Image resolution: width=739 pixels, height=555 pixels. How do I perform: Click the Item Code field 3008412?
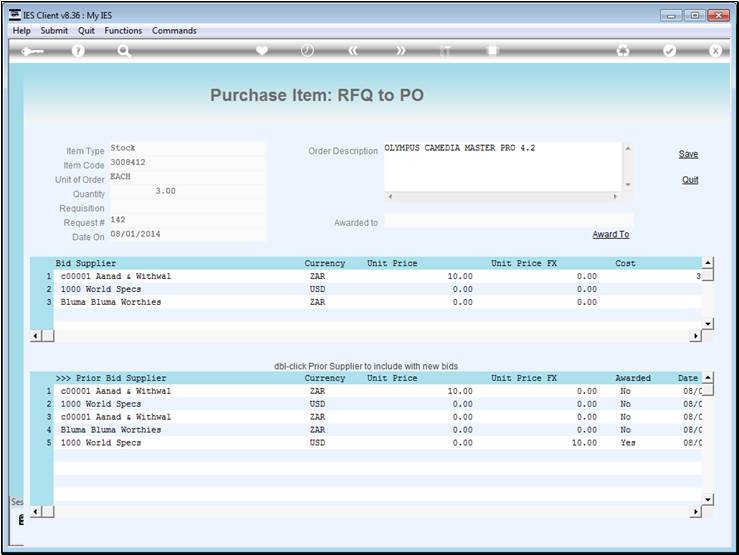(x=188, y=162)
